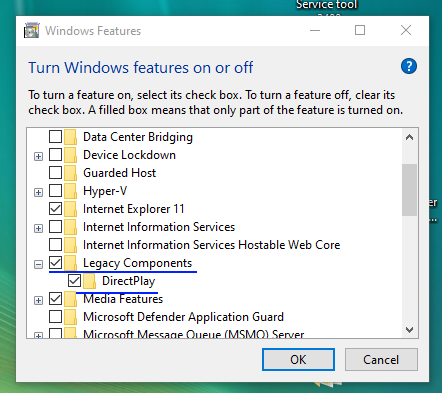Turn on the Hyper-V checkbox
The image size is (442, 393).
tap(55, 191)
